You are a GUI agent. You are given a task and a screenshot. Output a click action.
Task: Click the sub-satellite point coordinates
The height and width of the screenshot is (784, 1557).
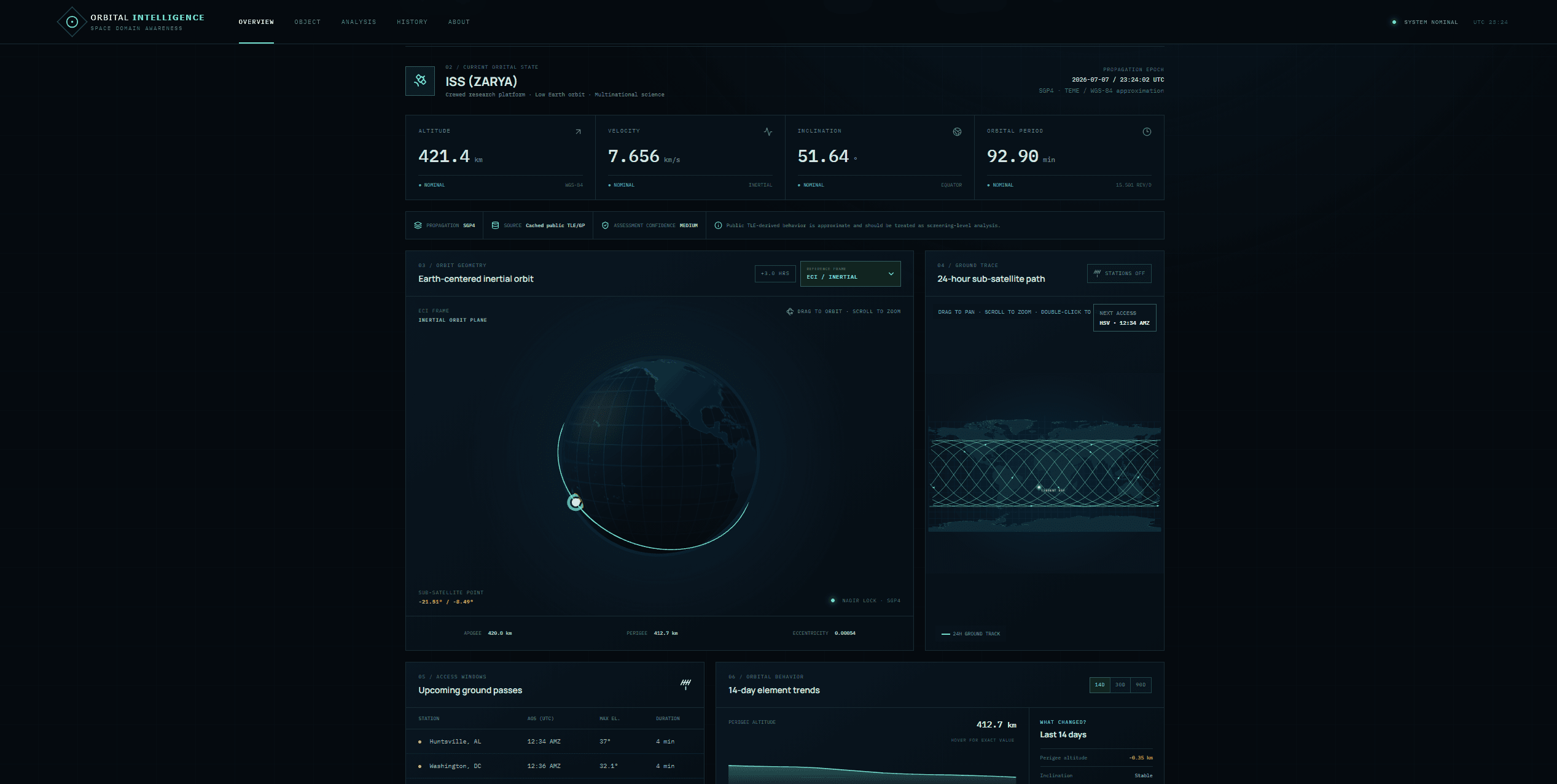(x=446, y=602)
